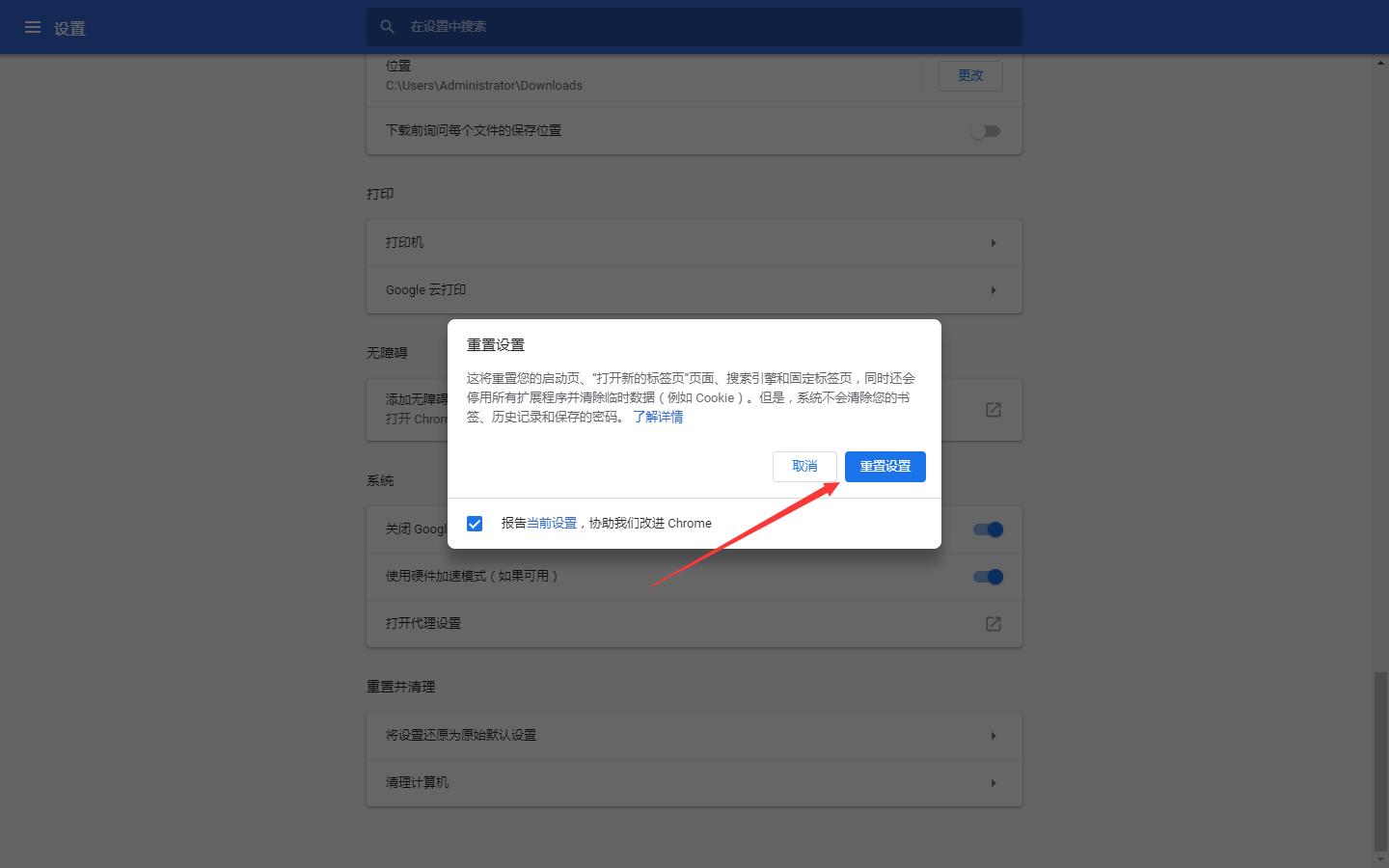Select the Google 云打印 label

tap(425, 289)
